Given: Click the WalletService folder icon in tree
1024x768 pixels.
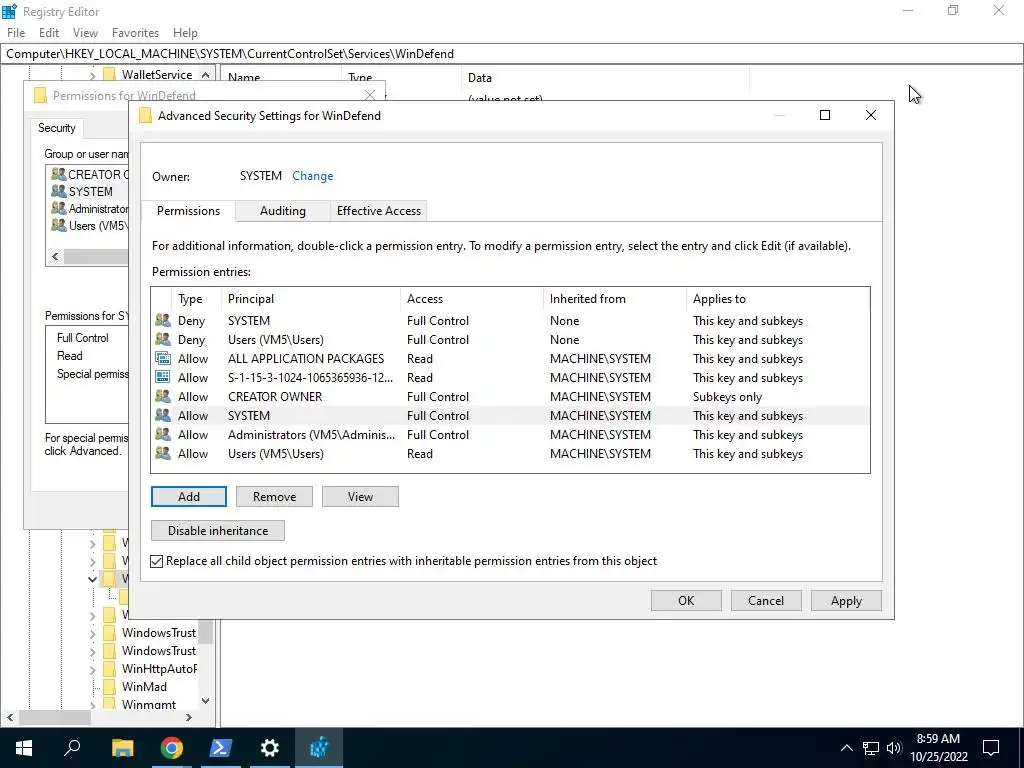Looking at the screenshot, I should [110, 74].
